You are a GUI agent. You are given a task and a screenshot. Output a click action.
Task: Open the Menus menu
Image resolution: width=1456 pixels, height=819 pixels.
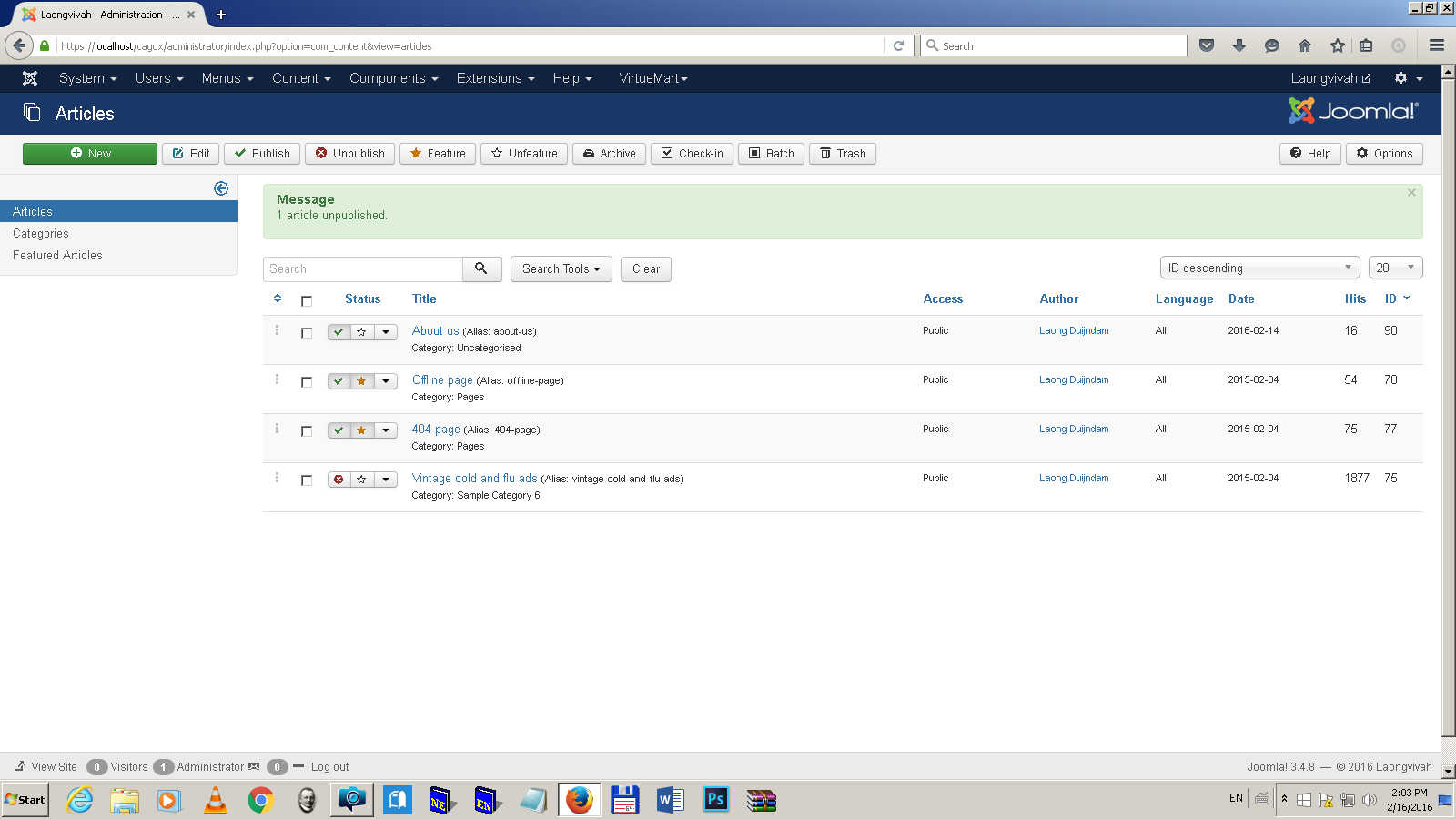tap(227, 78)
